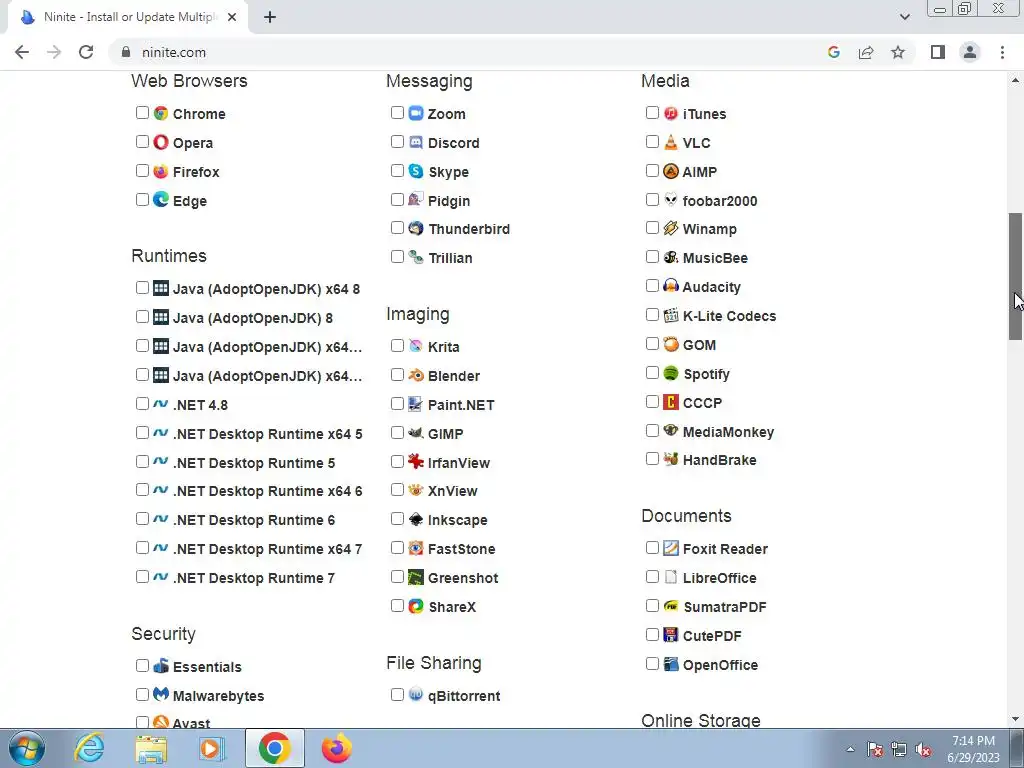Check the K-Lite Codecs checkbox
1024x768 pixels.
(652, 315)
